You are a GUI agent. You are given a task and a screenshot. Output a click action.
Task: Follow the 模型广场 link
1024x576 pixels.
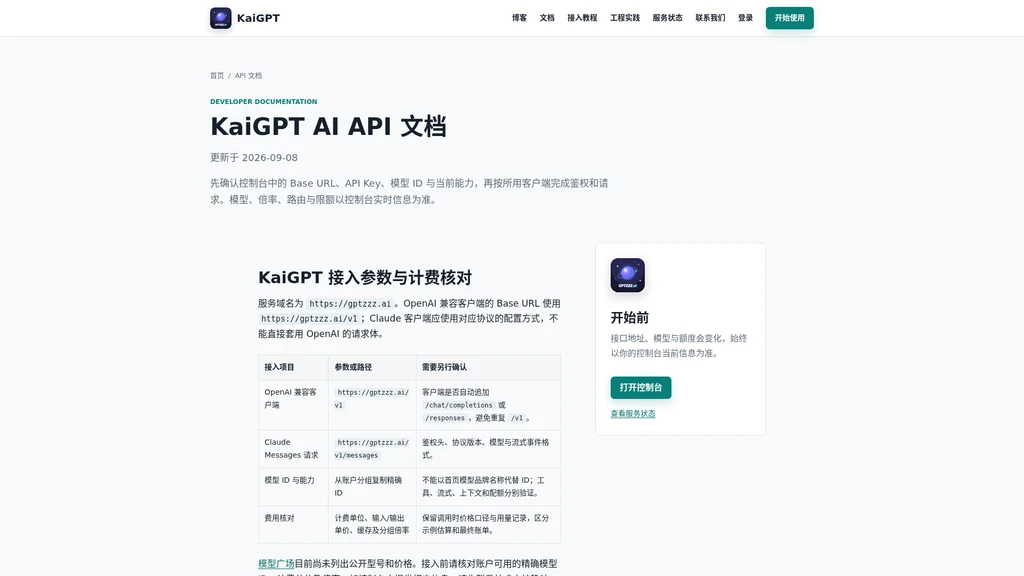click(x=276, y=564)
